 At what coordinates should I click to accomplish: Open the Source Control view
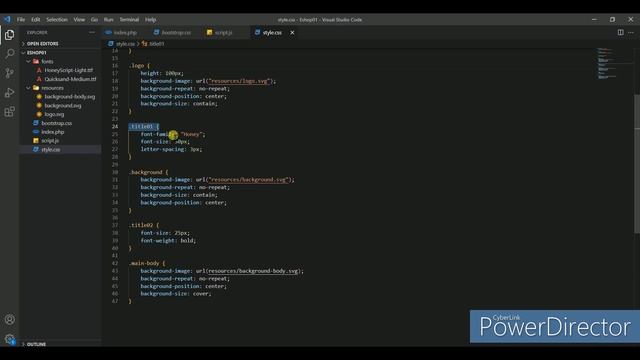[9, 73]
